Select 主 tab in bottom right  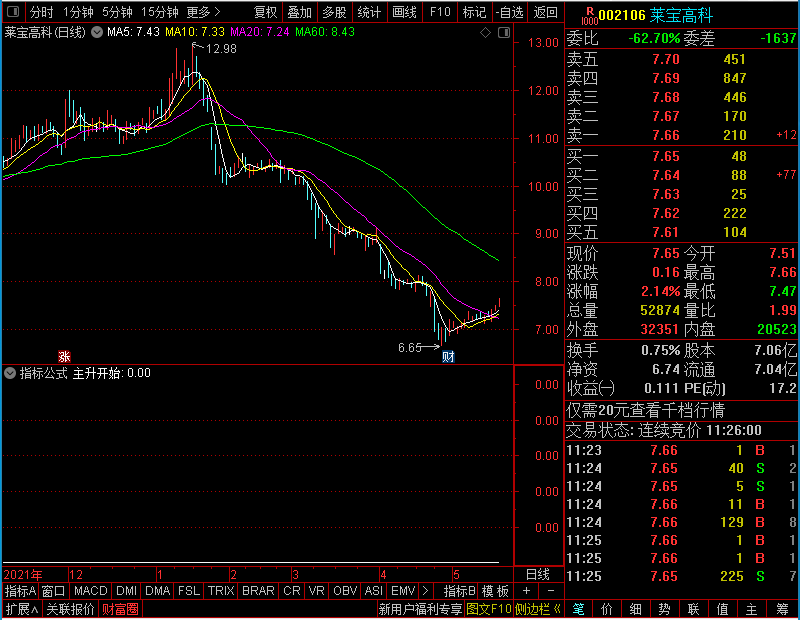752,609
